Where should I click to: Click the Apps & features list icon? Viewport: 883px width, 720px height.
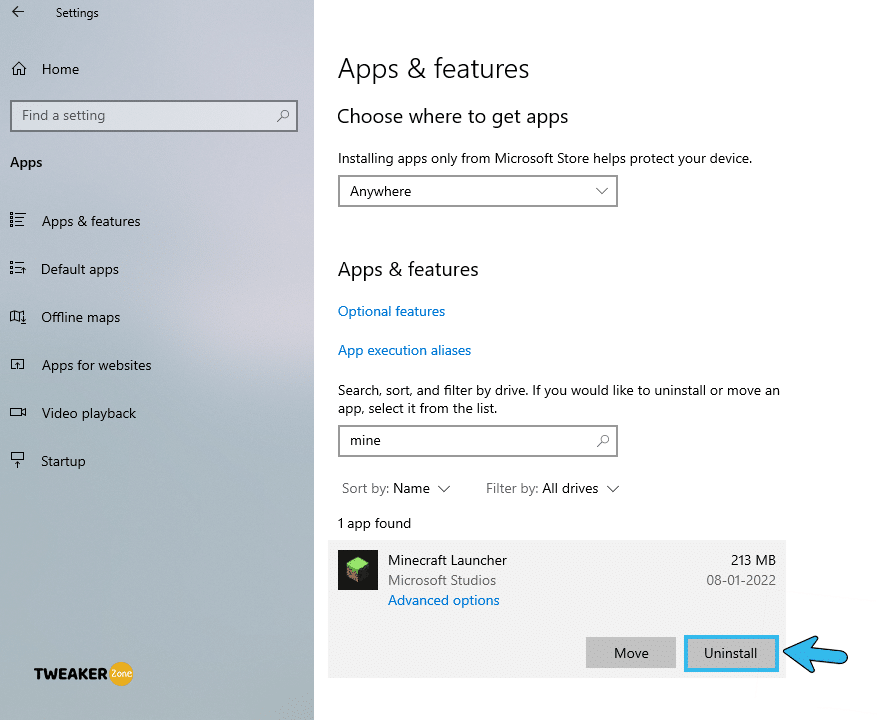point(17,220)
